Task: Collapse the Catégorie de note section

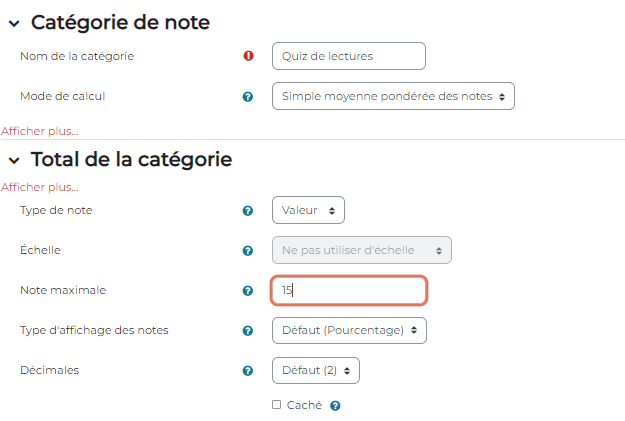Action: (14, 23)
